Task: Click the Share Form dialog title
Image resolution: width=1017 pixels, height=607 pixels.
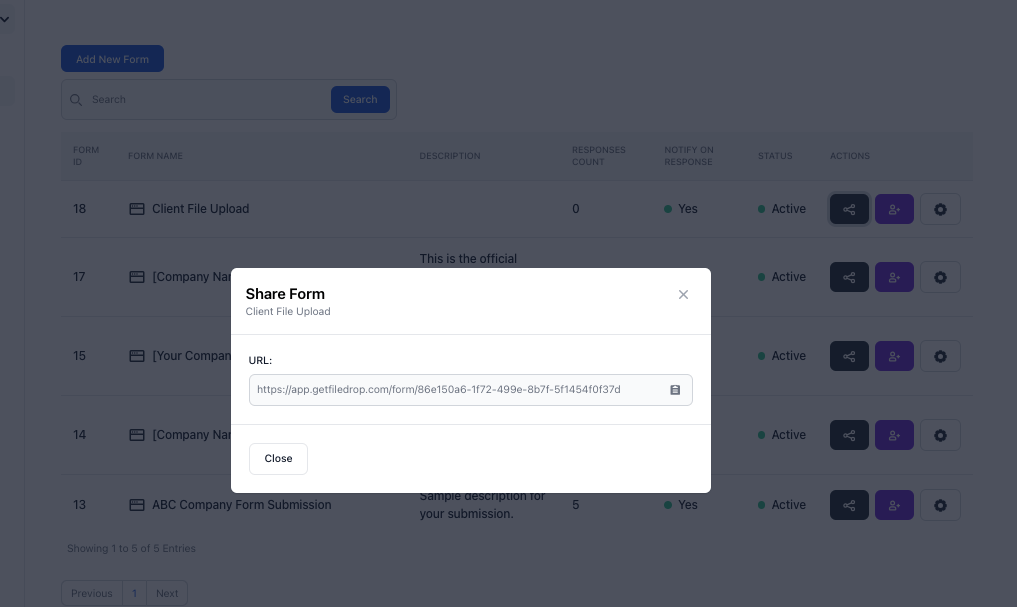Action: [285, 294]
